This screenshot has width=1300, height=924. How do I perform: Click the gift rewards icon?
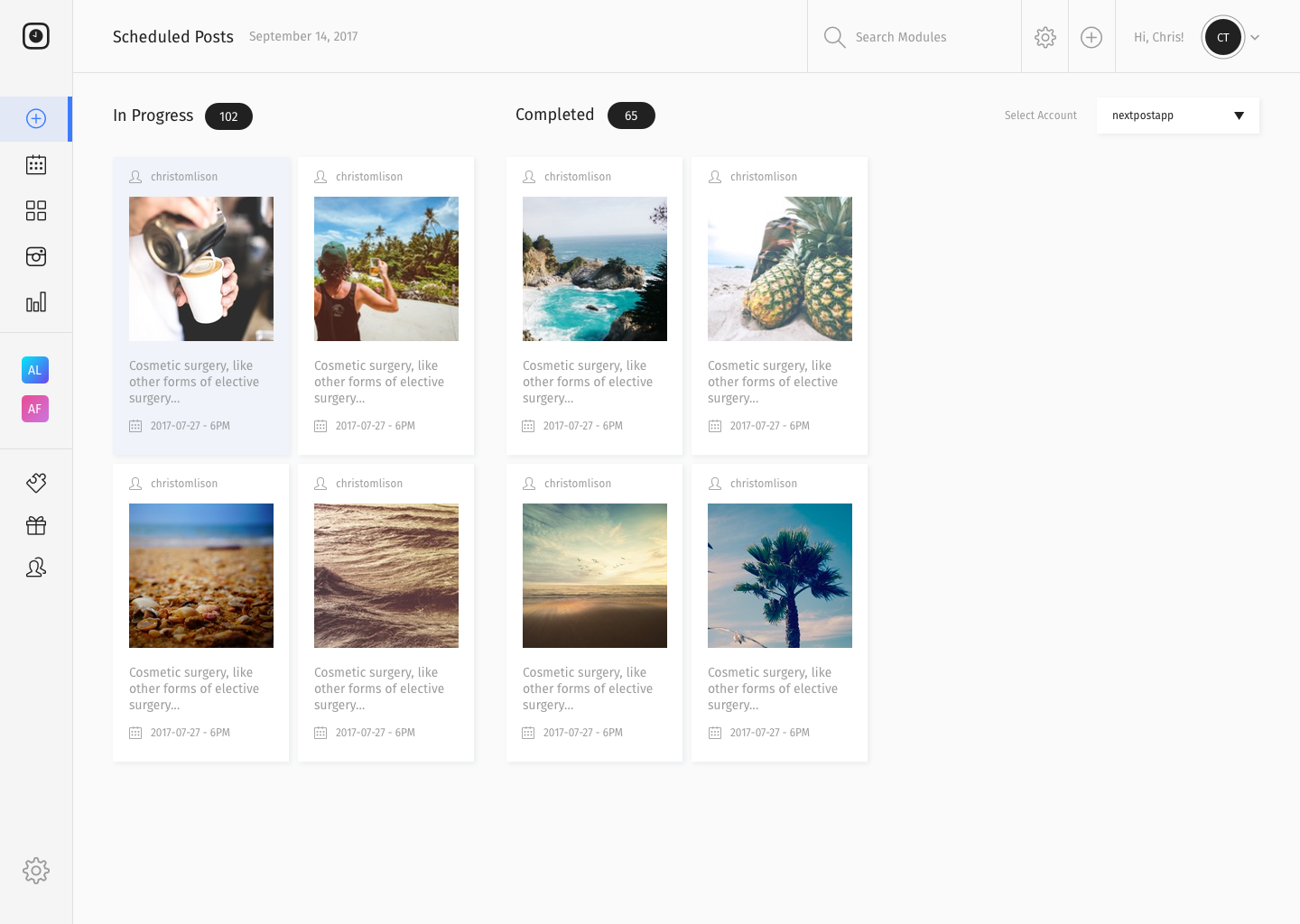point(36,524)
